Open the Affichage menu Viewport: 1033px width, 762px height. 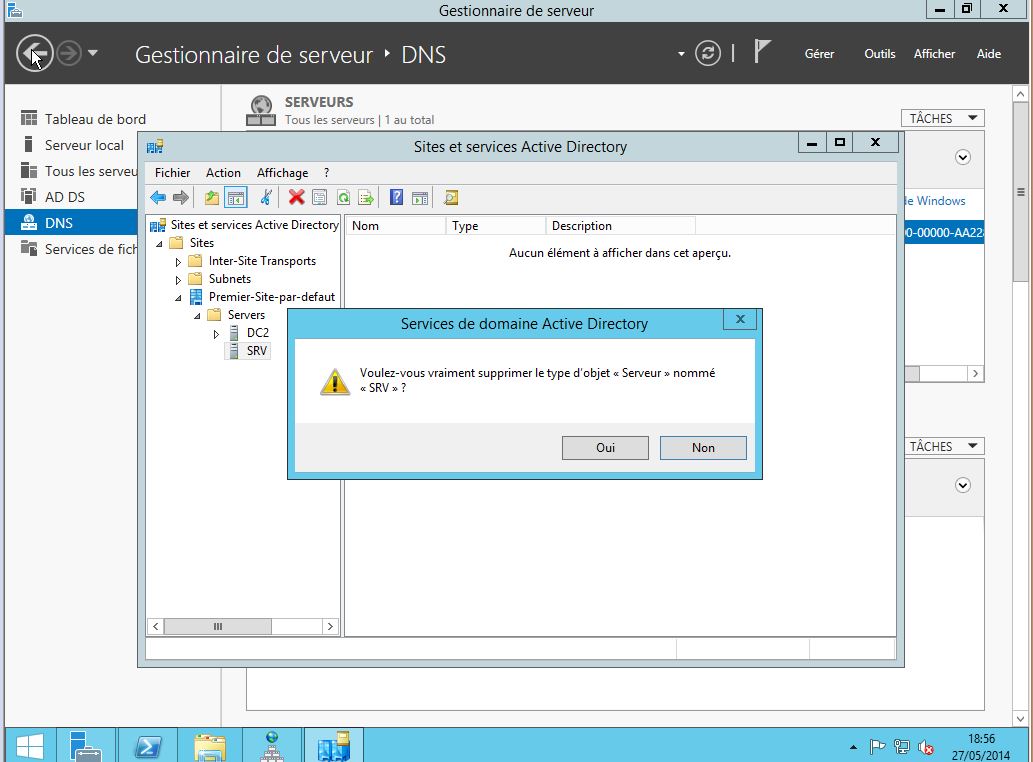(x=282, y=173)
